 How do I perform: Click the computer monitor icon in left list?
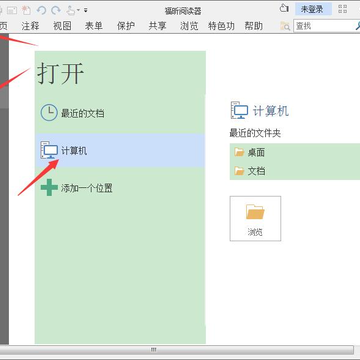49,150
